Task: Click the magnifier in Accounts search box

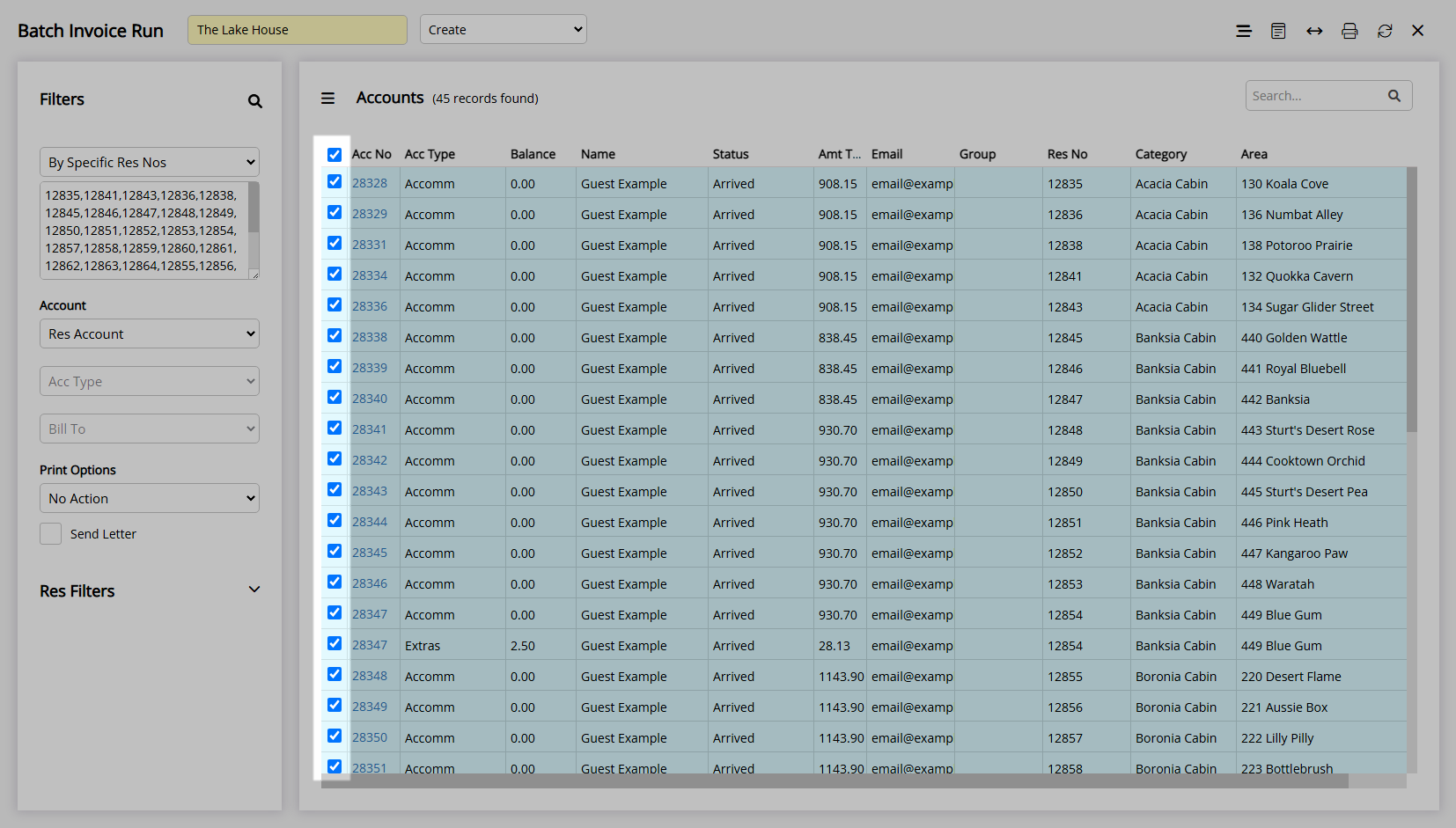Action: point(1394,96)
